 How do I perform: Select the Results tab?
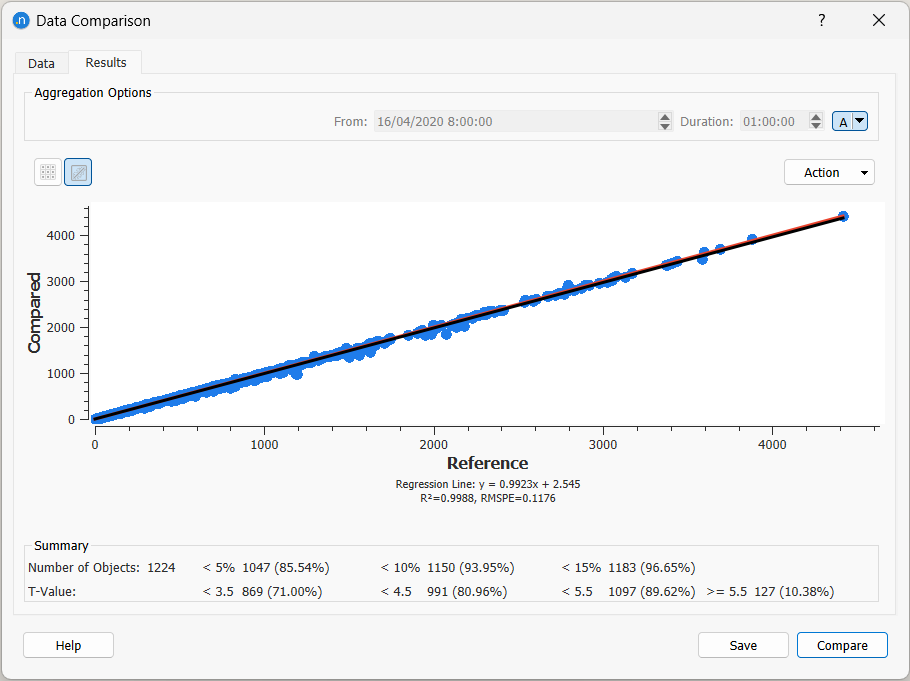[x=105, y=62]
